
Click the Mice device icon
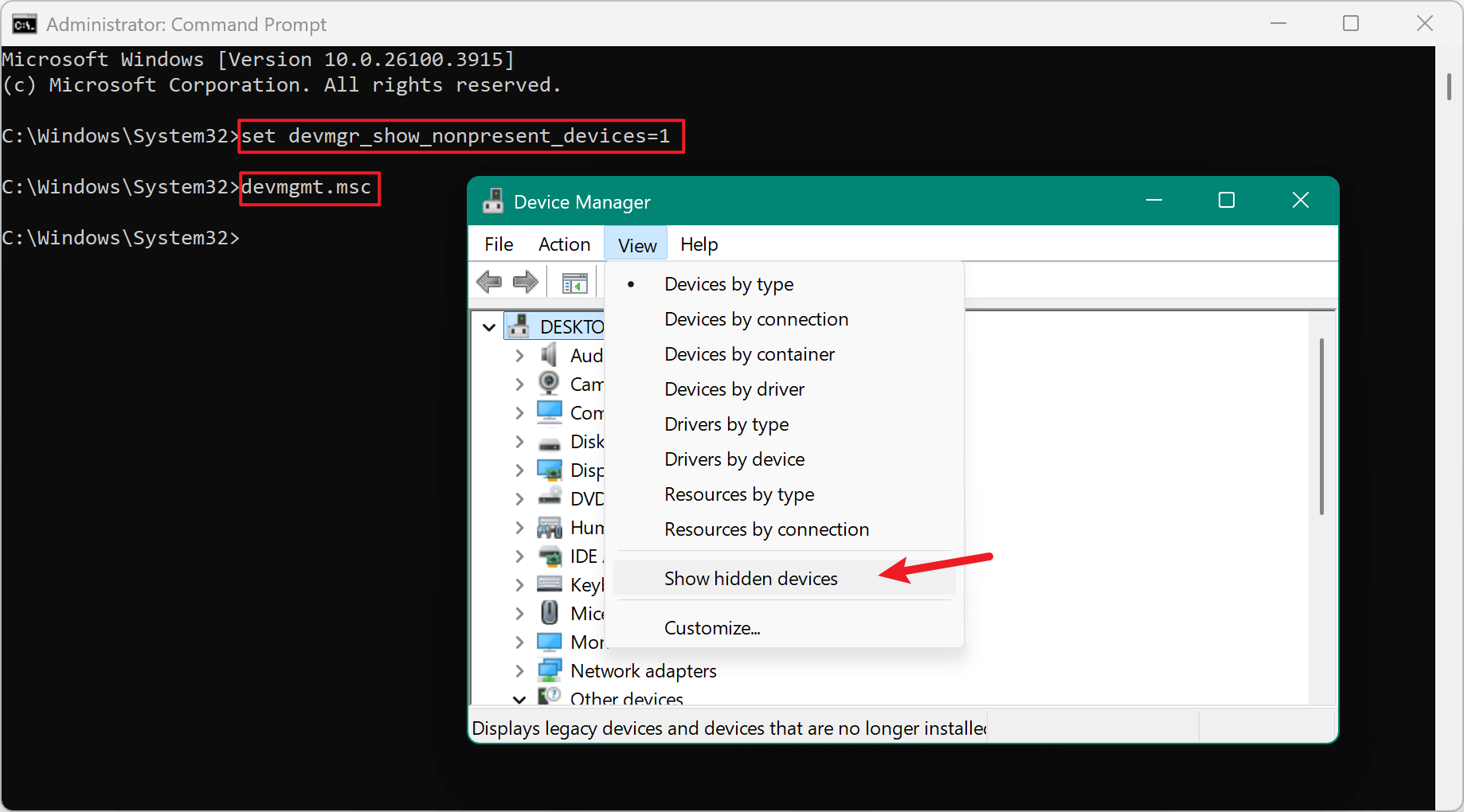[x=550, y=613]
